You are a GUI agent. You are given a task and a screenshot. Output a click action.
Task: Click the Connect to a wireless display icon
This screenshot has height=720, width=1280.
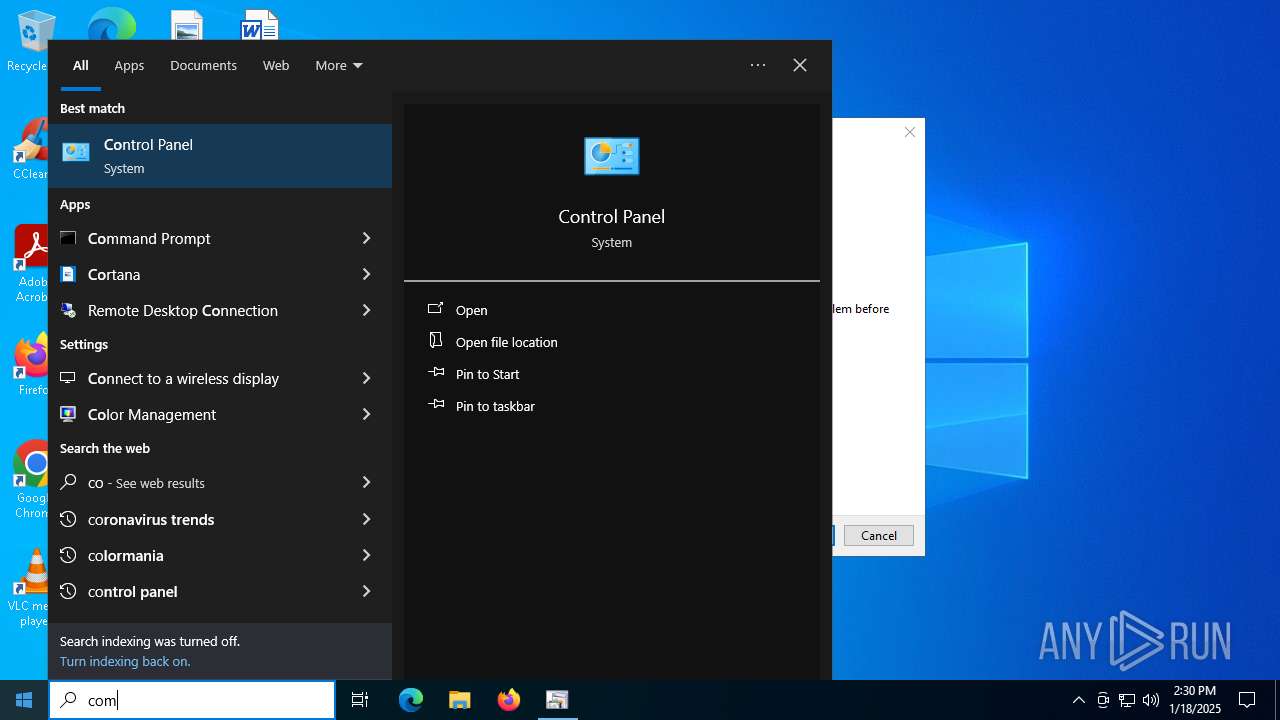[68, 378]
